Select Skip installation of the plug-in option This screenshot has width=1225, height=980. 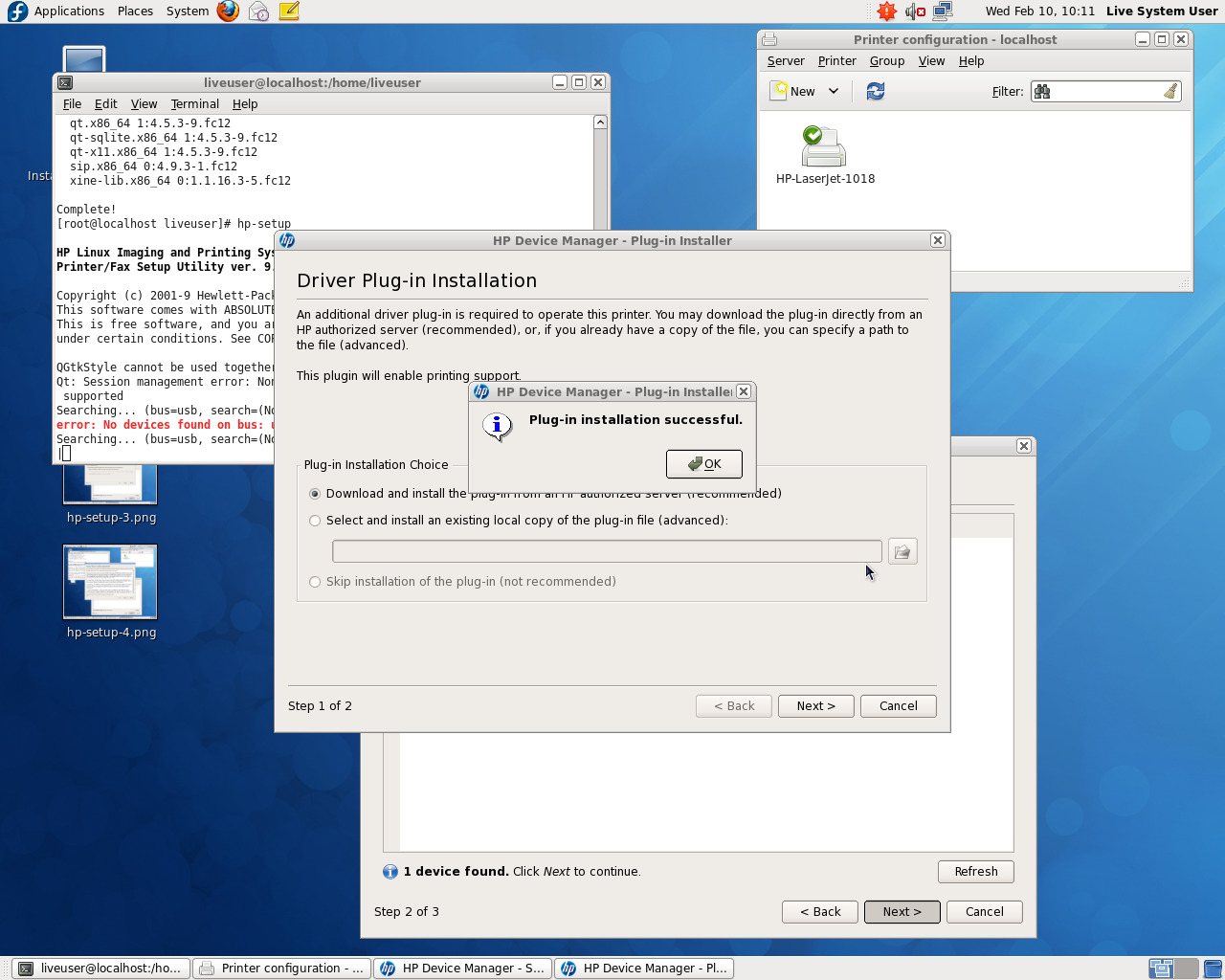point(315,582)
